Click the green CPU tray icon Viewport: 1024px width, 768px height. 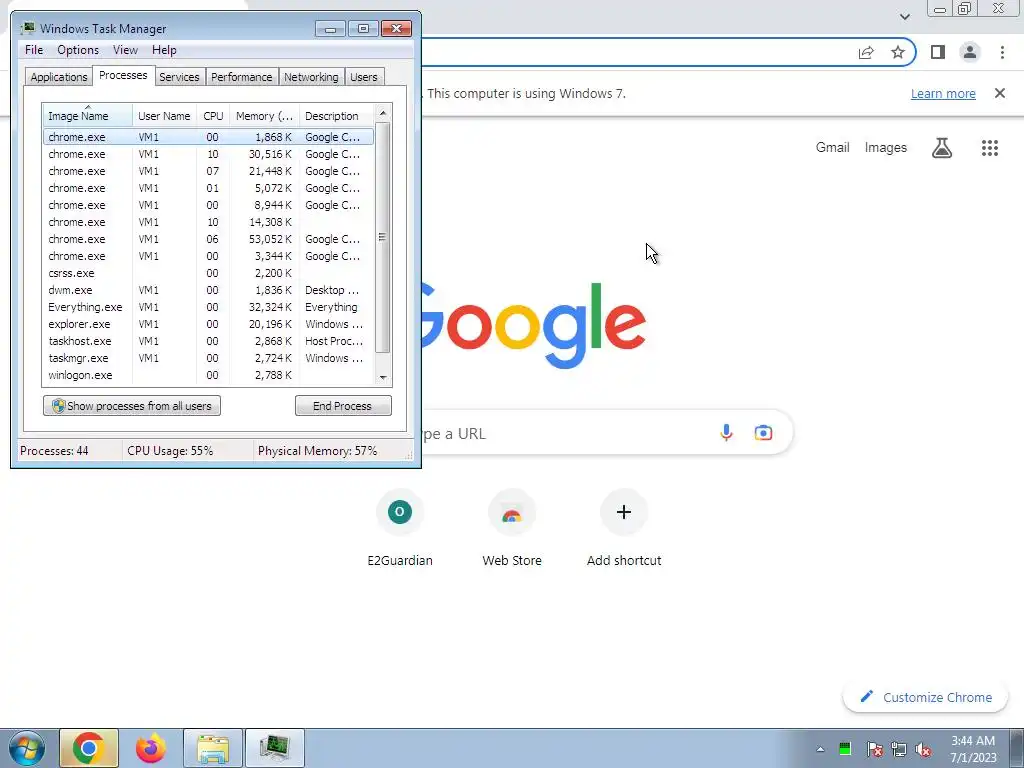pyautogui.click(x=845, y=748)
